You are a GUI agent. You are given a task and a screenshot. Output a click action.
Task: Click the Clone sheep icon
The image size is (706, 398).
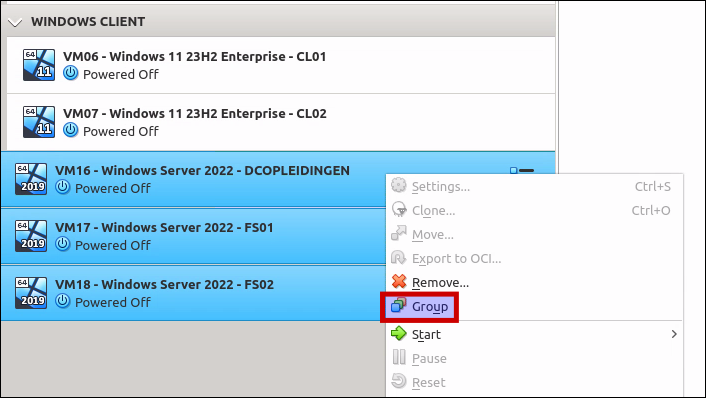click(x=398, y=210)
